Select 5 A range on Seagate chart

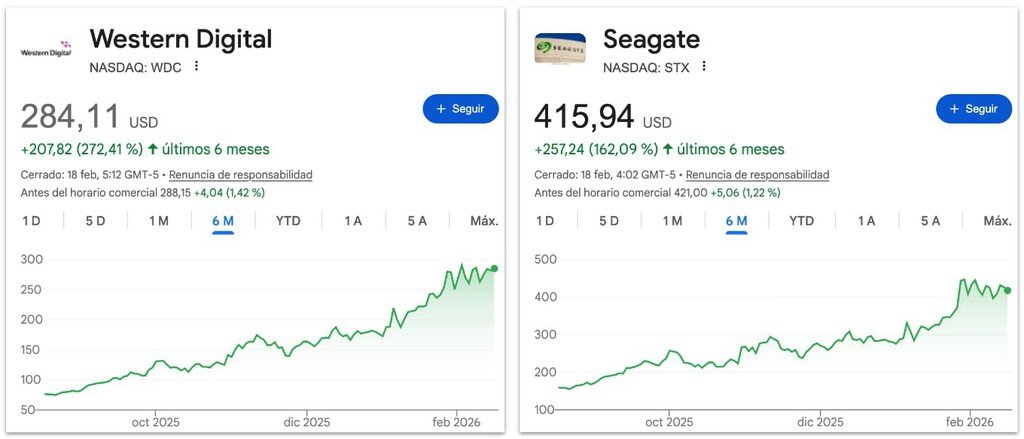930,221
